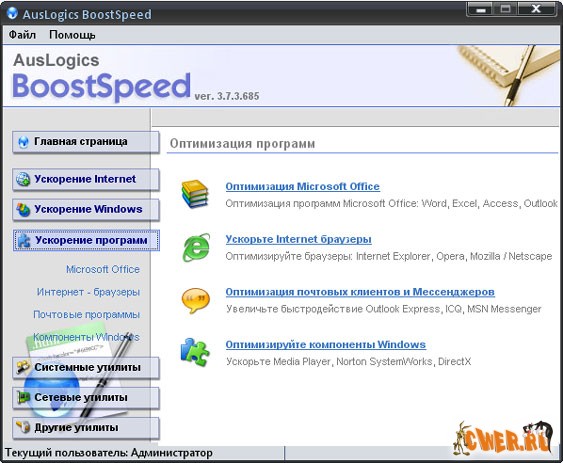This screenshot has width=563, height=463.
Task: Open Оптимизация Microsoft Office link
Action: coord(302,186)
